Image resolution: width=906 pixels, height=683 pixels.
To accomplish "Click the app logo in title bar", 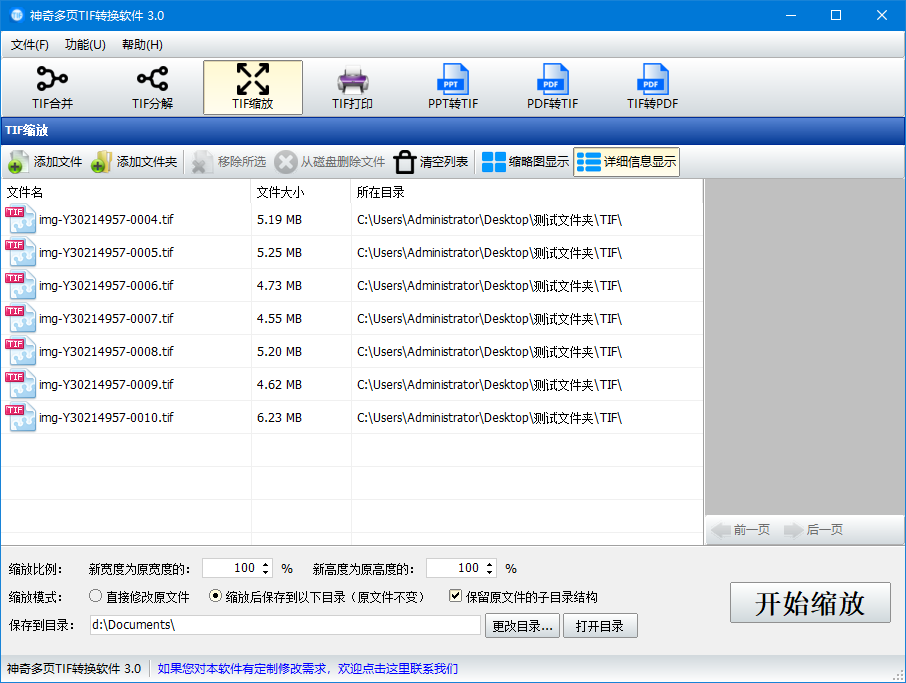I will coord(17,15).
